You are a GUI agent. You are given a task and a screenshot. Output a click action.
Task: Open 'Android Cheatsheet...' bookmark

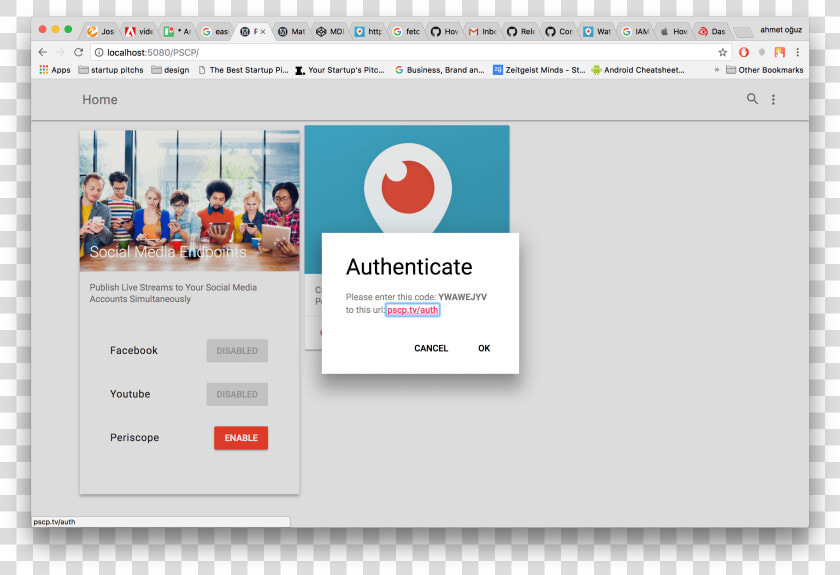(x=638, y=70)
